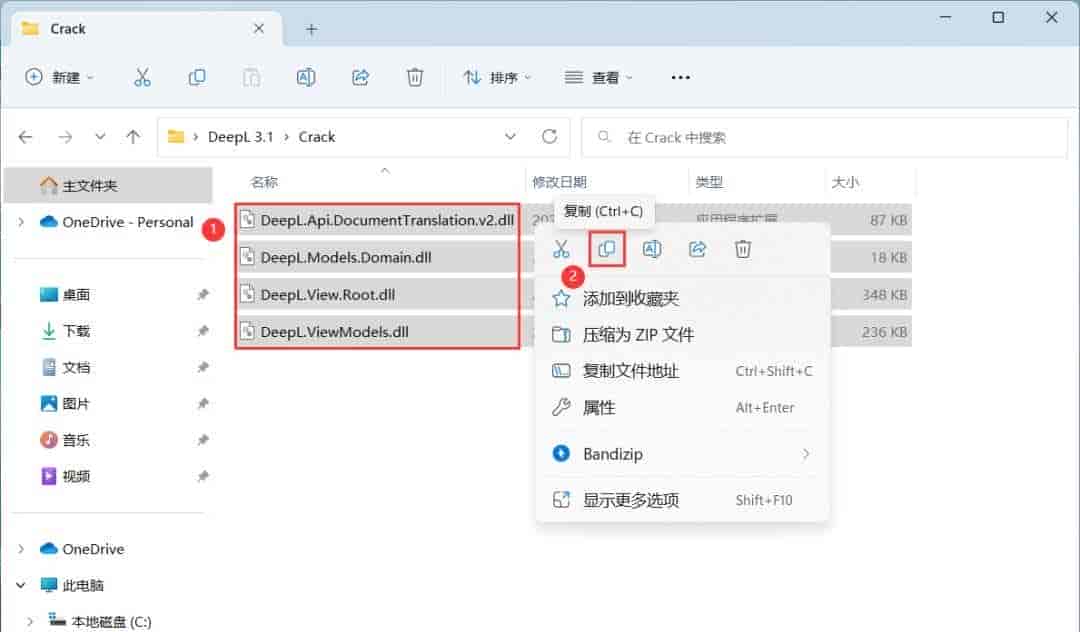The height and width of the screenshot is (632, 1080).
Task: Click the 87 KB size cell
Action: (x=889, y=220)
